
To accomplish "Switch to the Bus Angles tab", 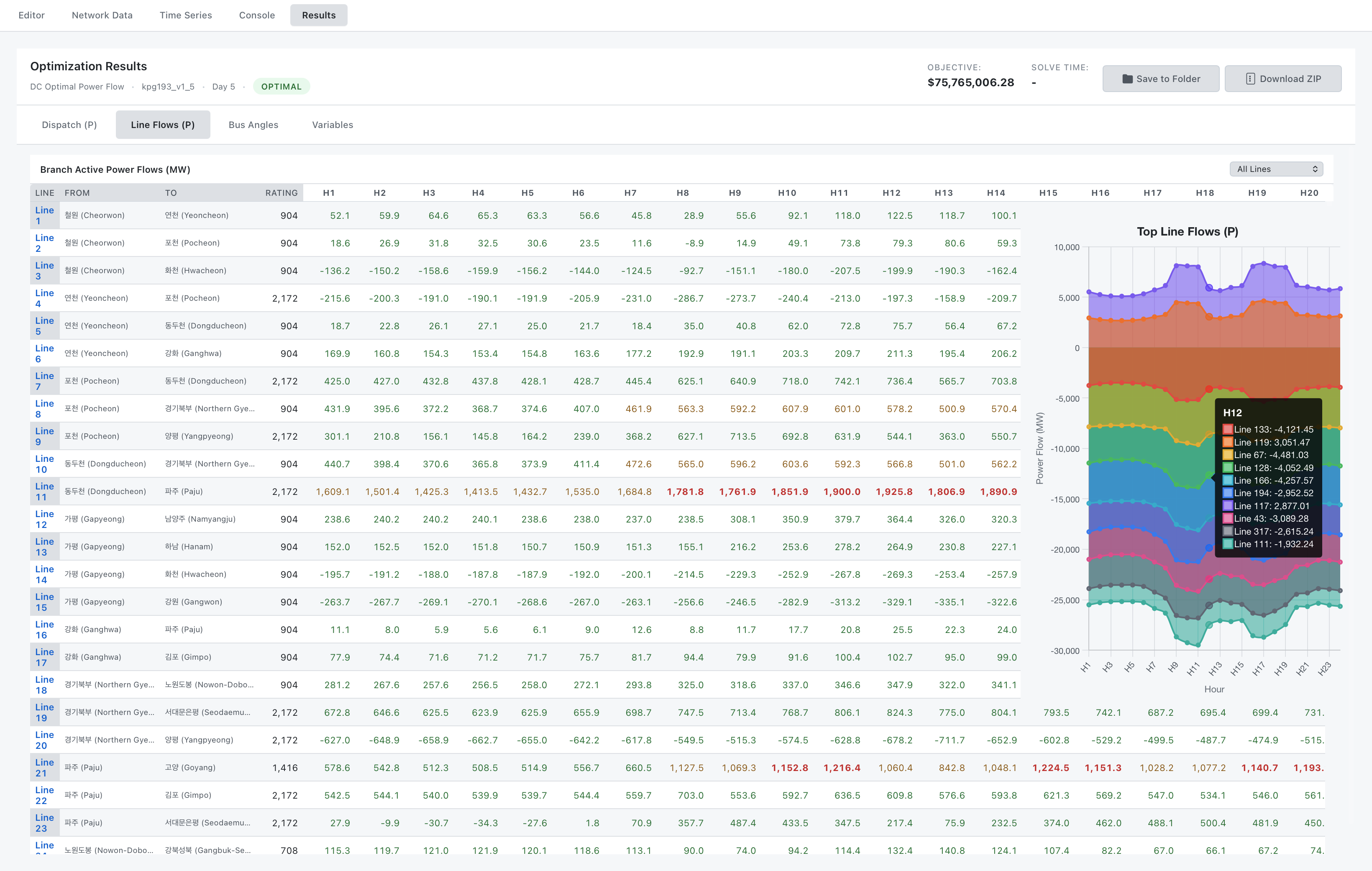I will pos(253,124).
